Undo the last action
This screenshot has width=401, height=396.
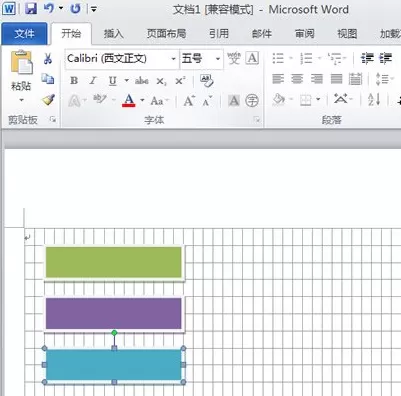49,8
